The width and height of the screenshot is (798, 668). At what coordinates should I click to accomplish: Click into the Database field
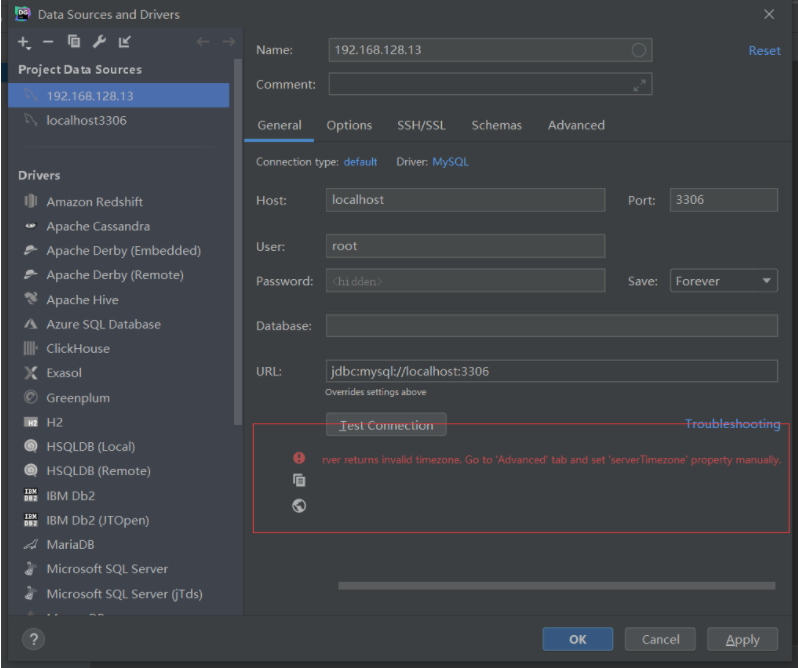552,326
